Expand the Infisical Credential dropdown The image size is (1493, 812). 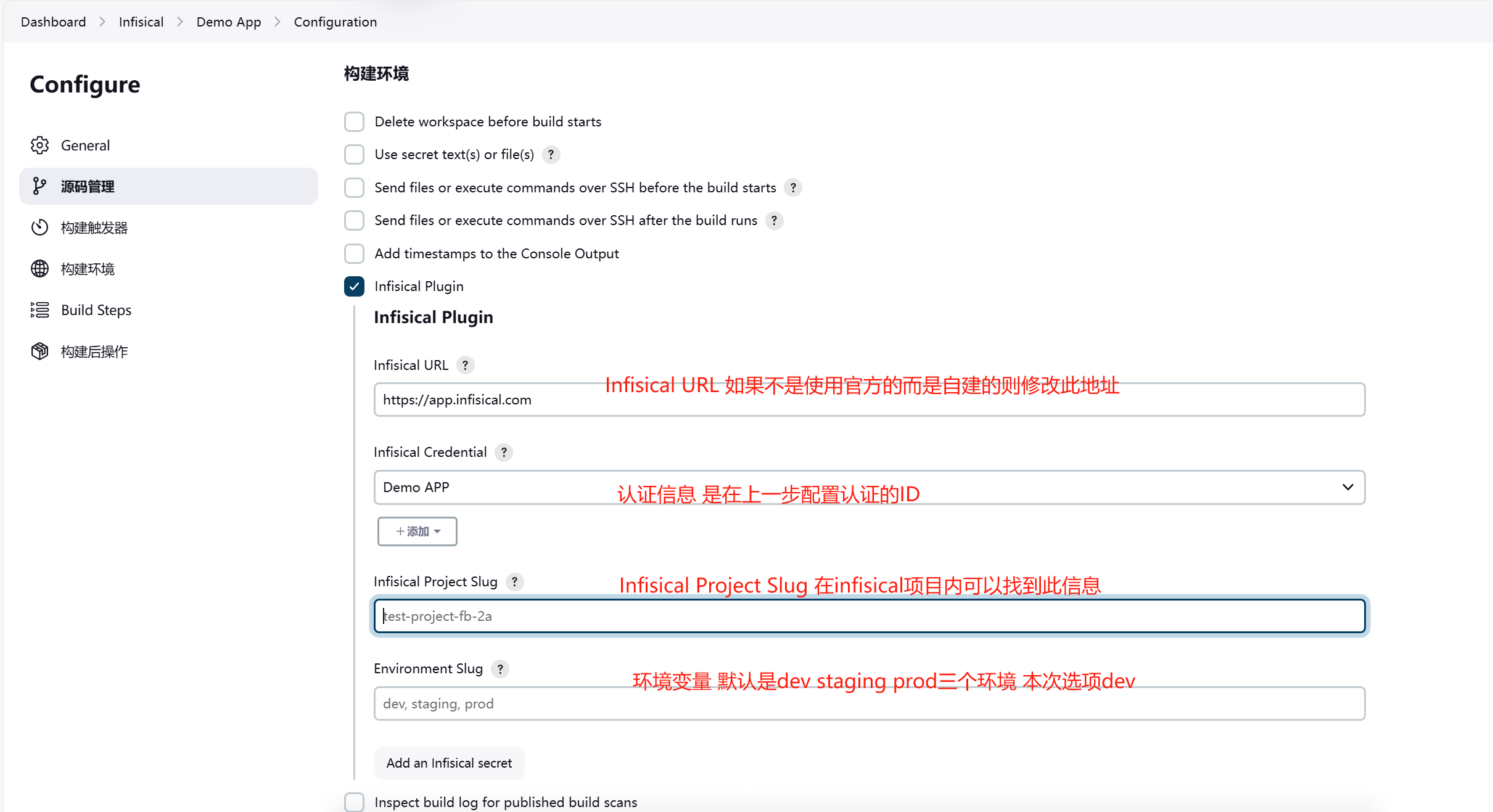pos(870,488)
